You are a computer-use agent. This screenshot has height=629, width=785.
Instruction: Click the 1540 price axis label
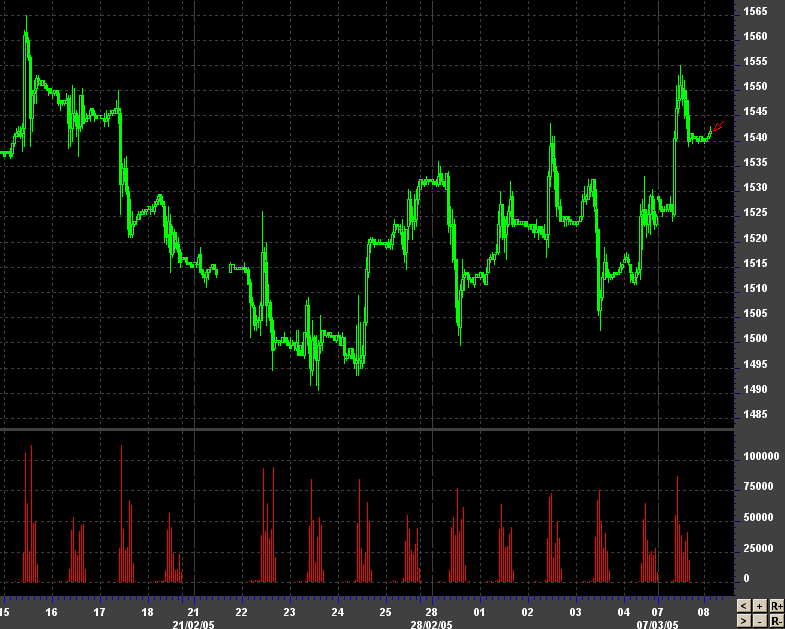755,138
